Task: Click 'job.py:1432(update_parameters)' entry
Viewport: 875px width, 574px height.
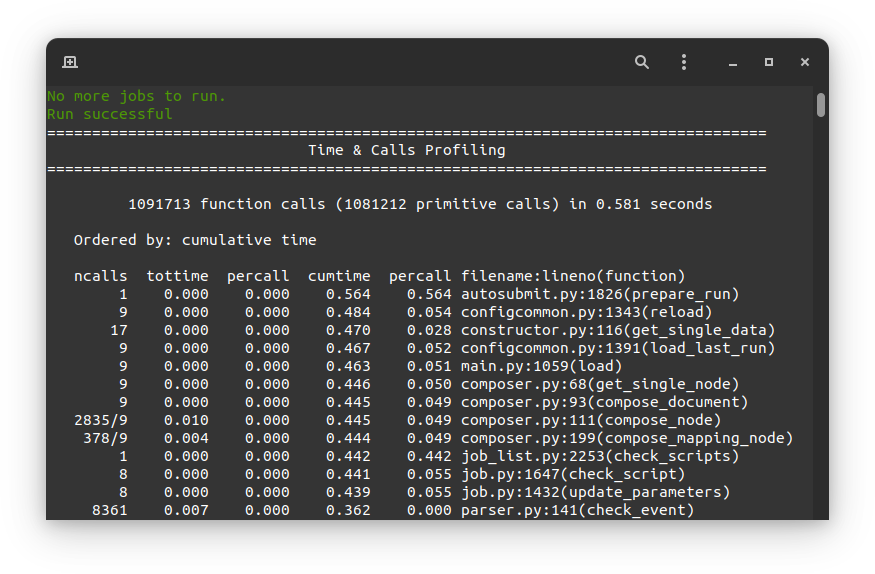Action: pos(595,492)
